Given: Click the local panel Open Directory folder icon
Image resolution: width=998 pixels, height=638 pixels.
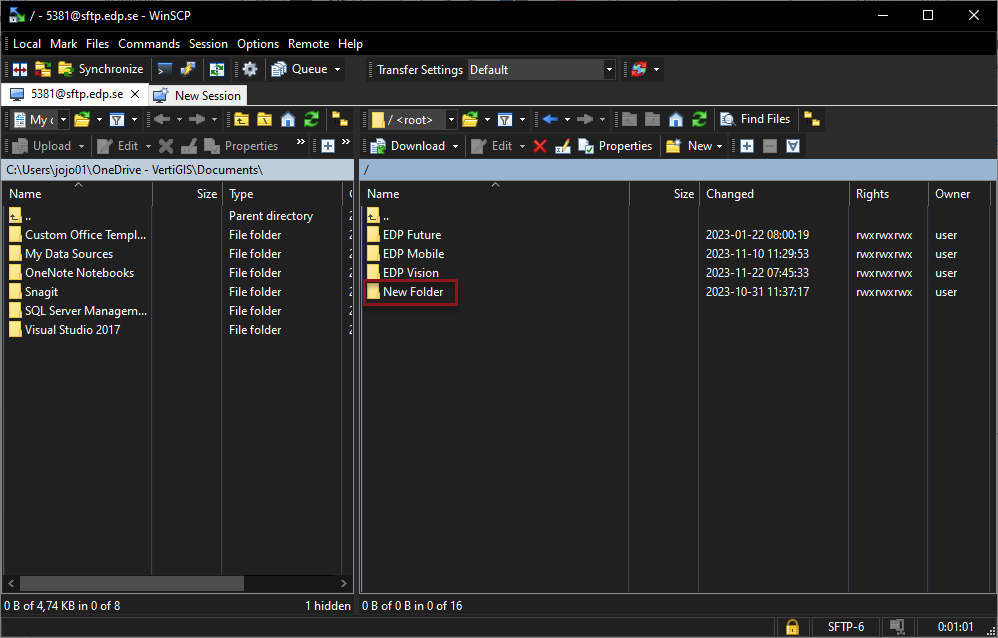Looking at the screenshot, I should (x=81, y=120).
